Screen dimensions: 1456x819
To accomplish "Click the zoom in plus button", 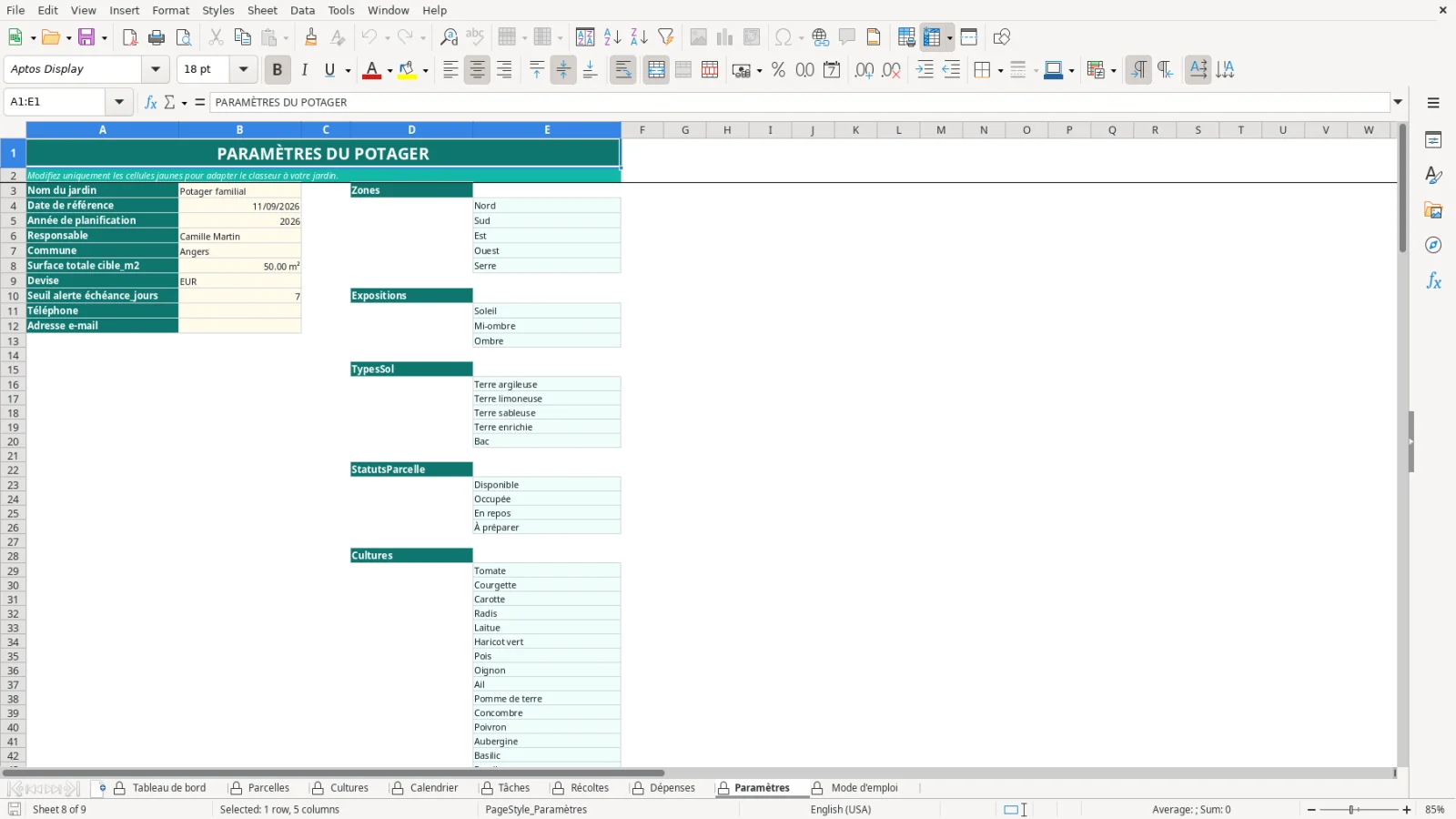I will point(1407,810).
